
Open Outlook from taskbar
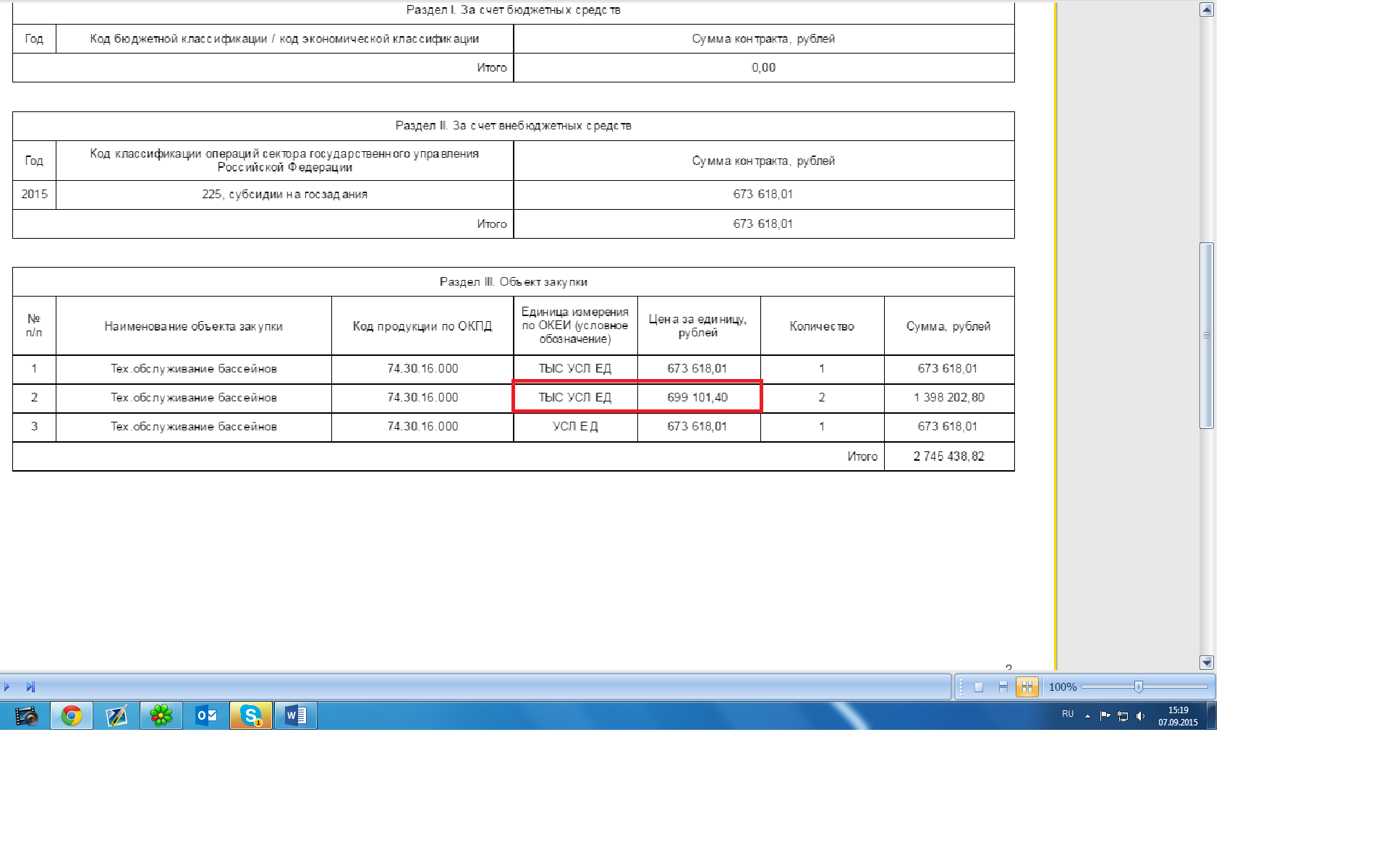(206, 716)
